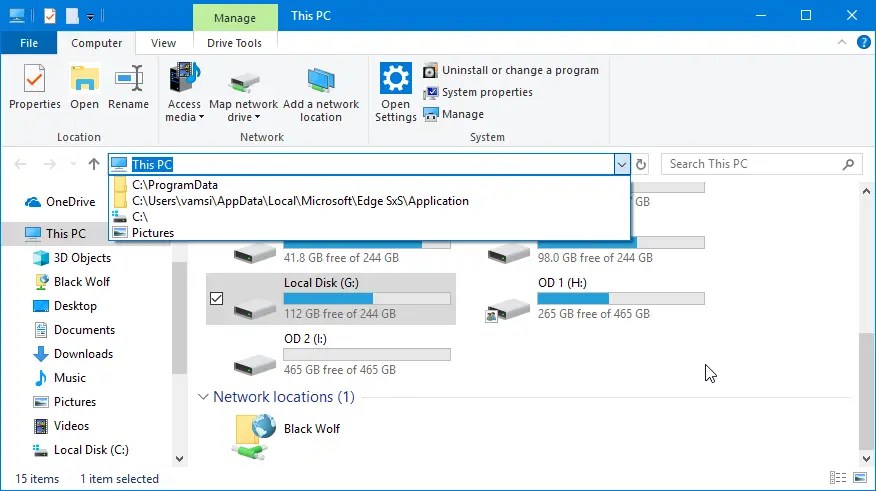876x491 pixels.
Task: Open the File menu tab
Action: (x=29, y=43)
